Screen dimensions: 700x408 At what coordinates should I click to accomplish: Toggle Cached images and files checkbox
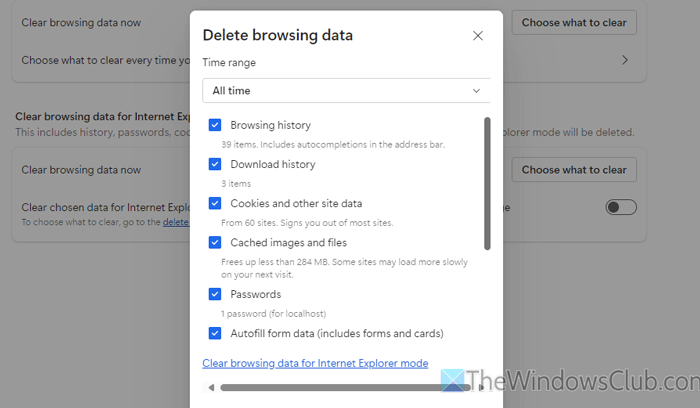(x=215, y=243)
